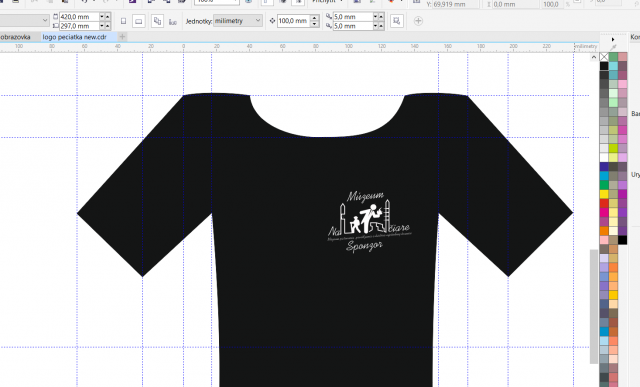Click the page height 297,0 mm field
The width and height of the screenshot is (640, 387).
[x=80, y=26]
